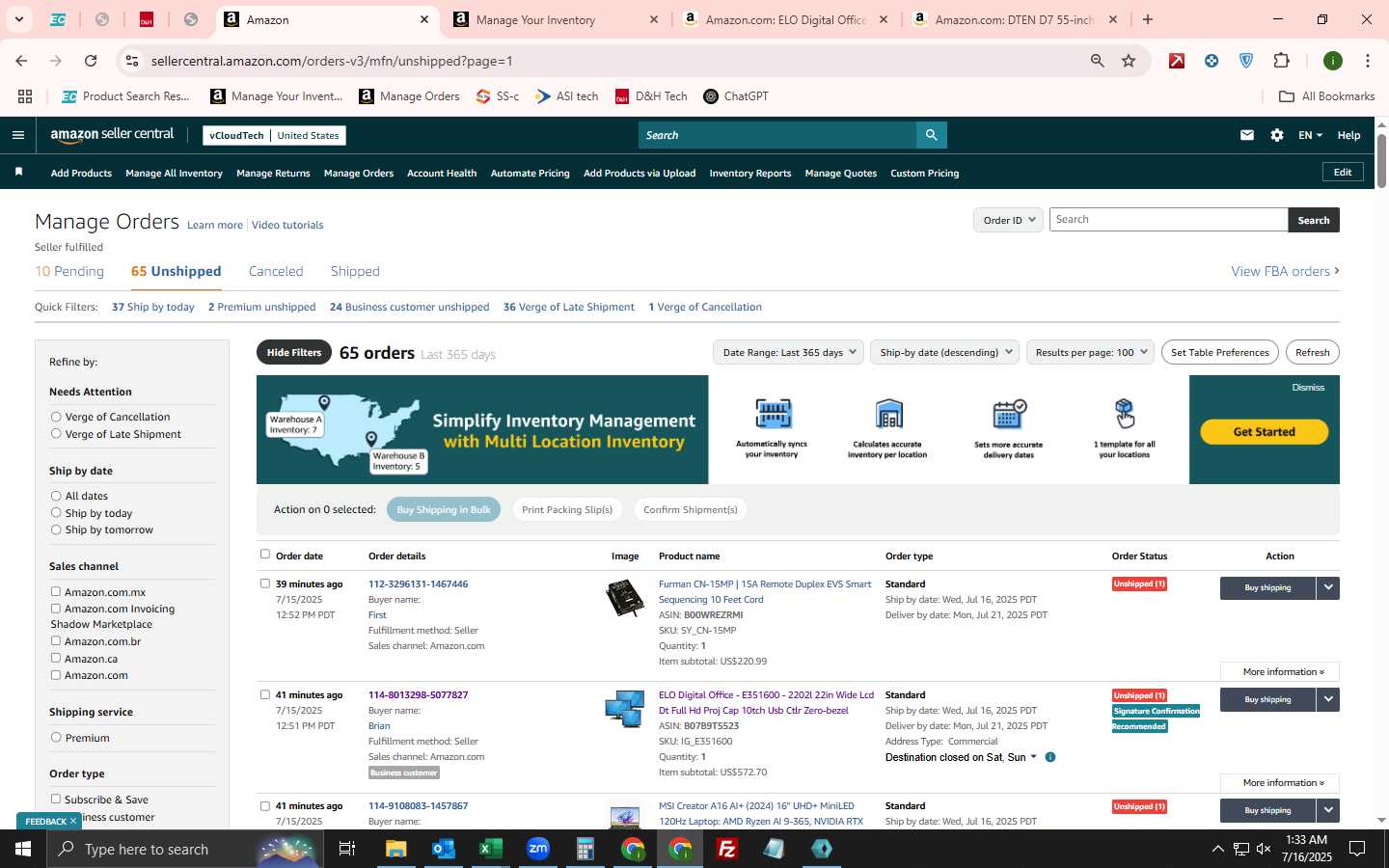
Task: Select the All dates radio option
Action: pyautogui.click(x=56, y=496)
